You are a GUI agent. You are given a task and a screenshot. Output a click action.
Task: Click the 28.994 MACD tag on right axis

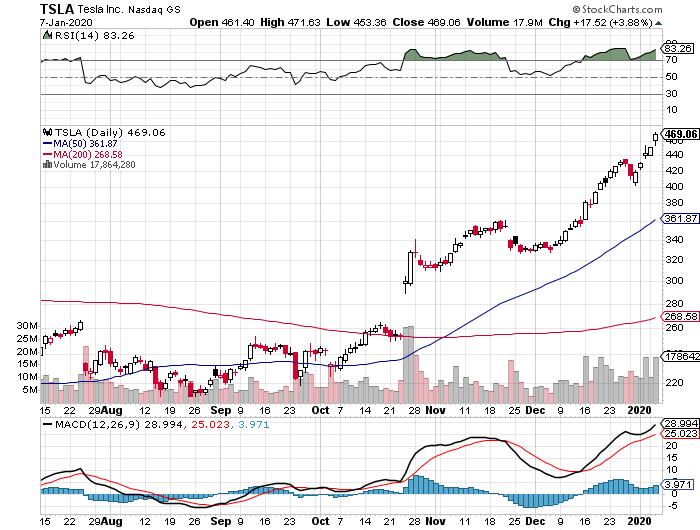(x=680, y=424)
